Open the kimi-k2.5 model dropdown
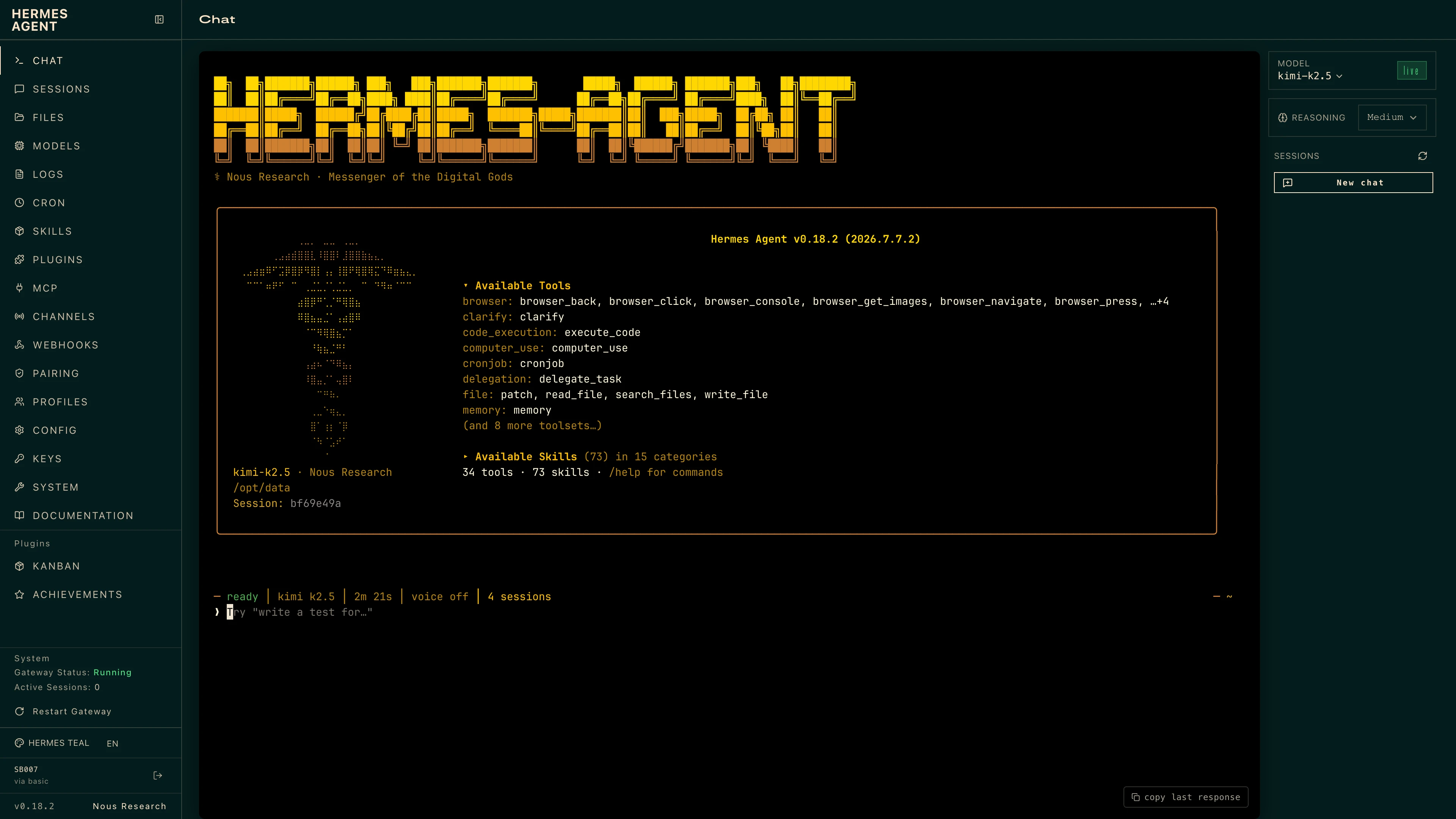The width and height of the screenshot is (1456, 819). point(1310,76)
